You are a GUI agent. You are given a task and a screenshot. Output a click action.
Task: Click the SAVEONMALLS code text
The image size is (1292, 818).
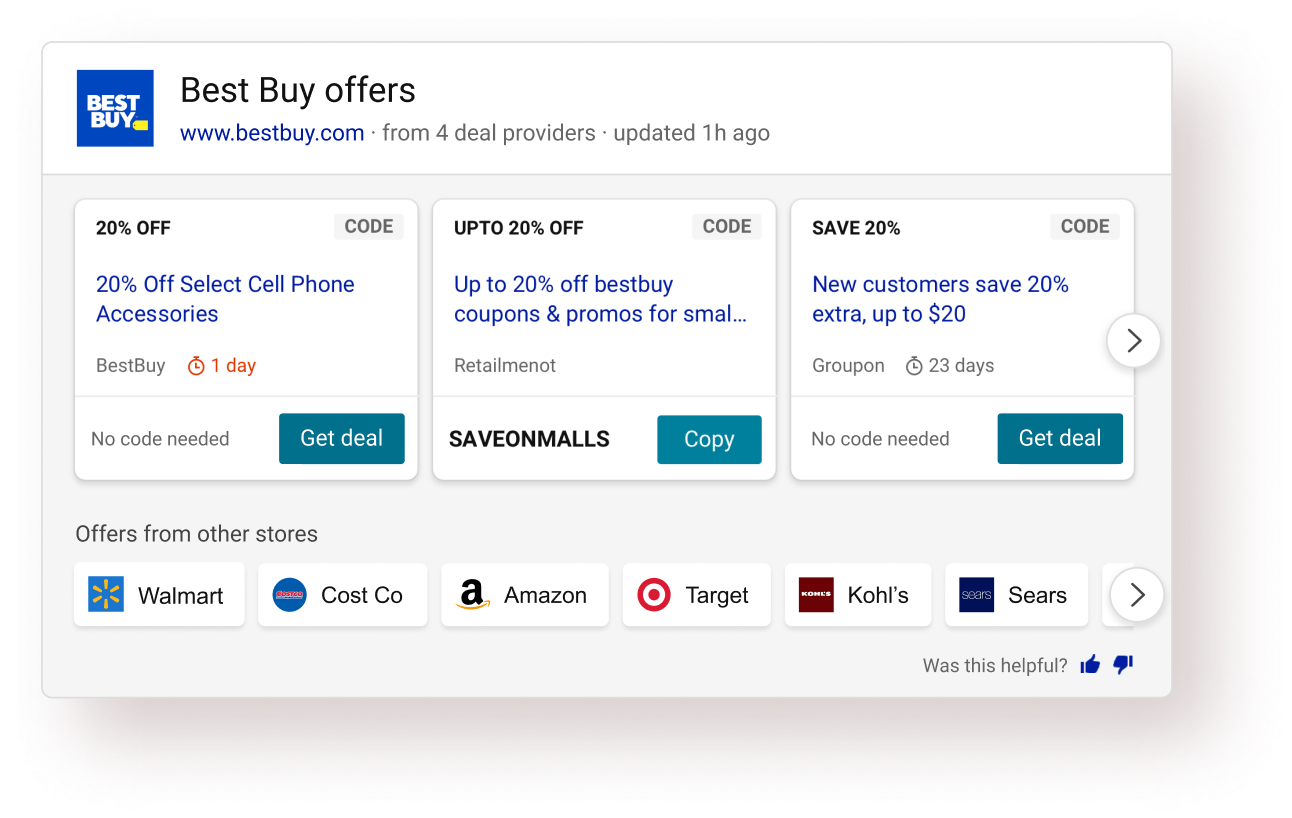[529, 439]
